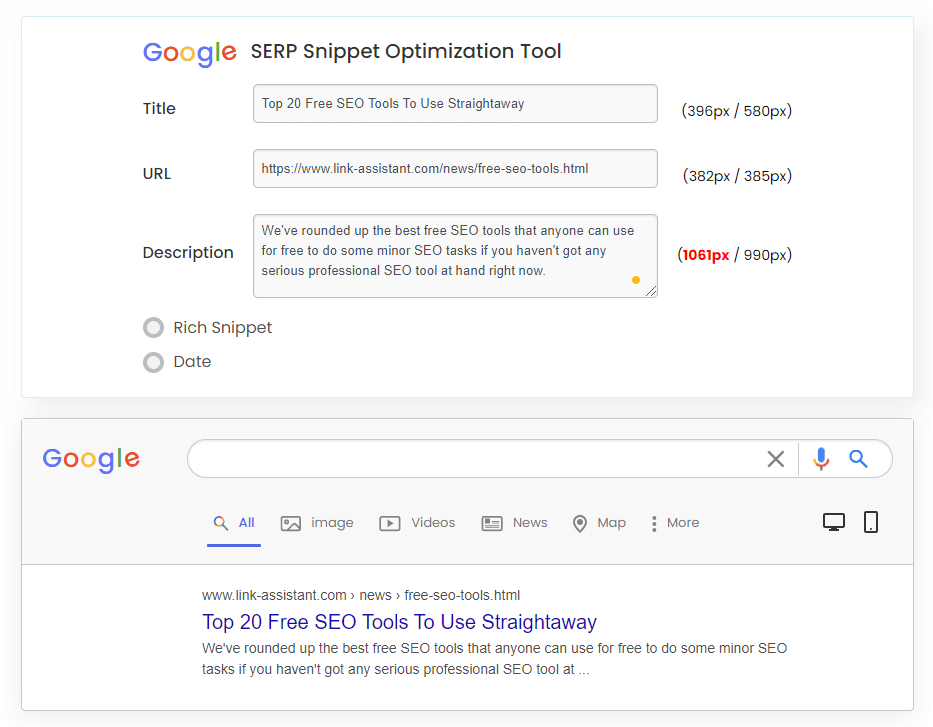
Task: Enable the Rich Snippet option
Action: tap(154, 328)
